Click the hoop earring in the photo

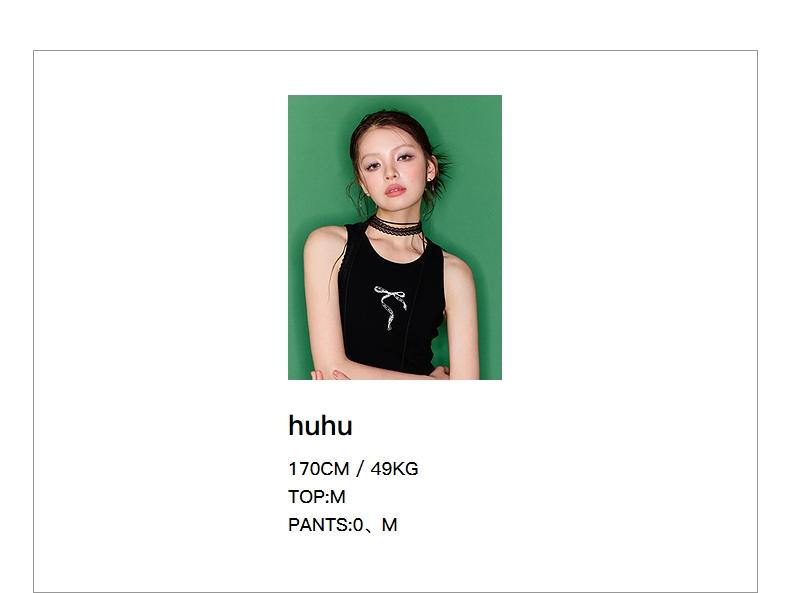click(x=363, y=203)
